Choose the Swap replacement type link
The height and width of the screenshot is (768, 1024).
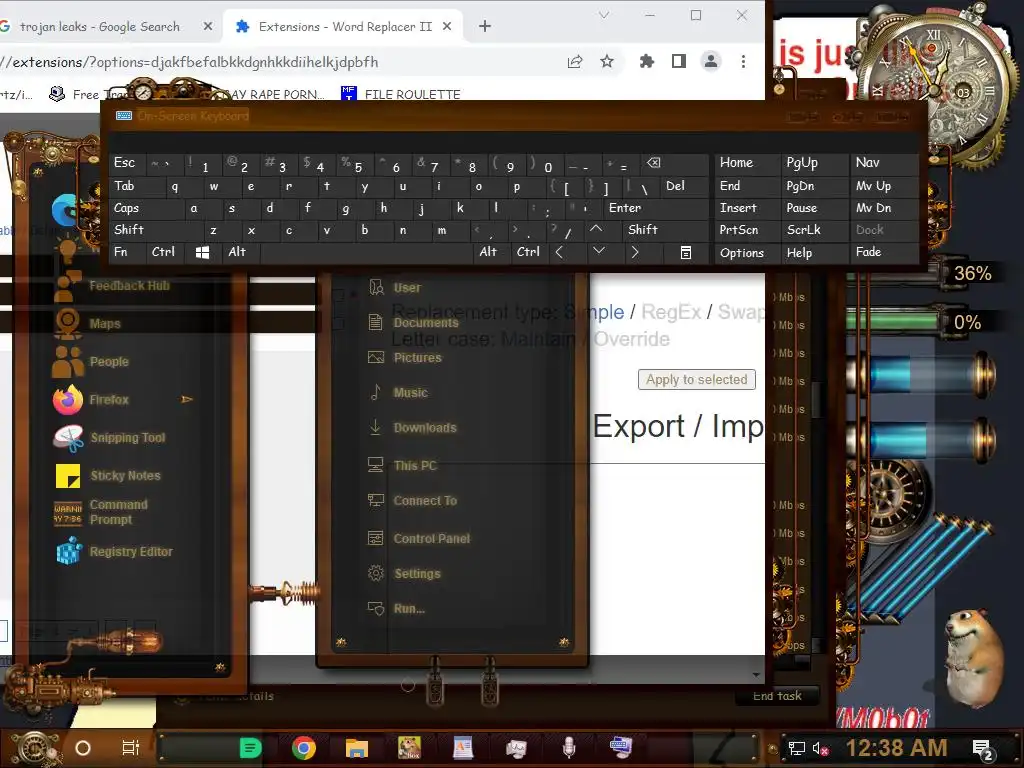click(740, 312)
